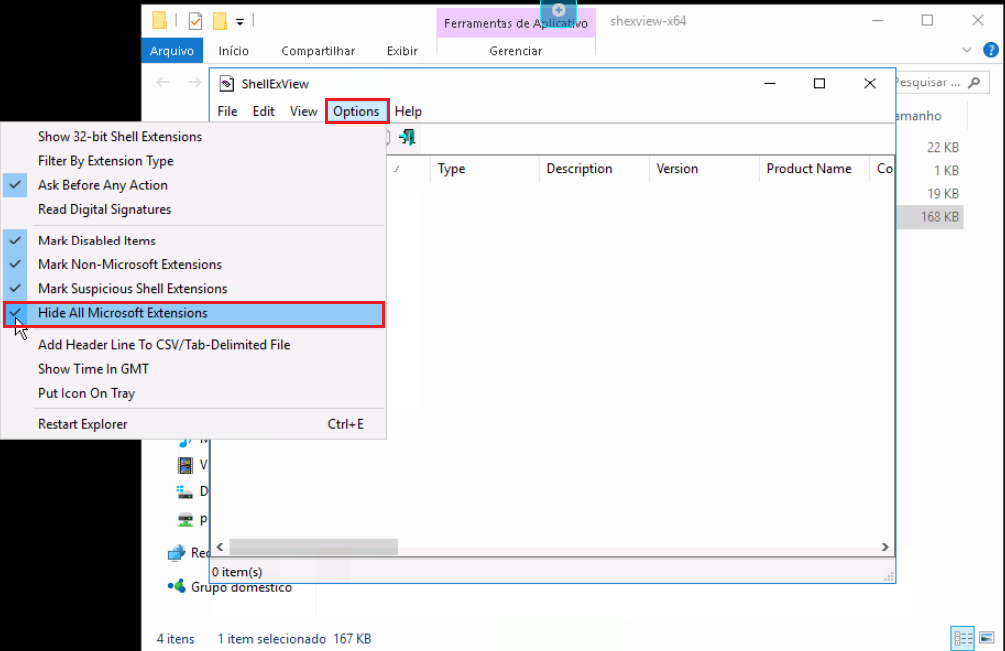1005x651 pixels.
Task: Open the Gerenciar ribbon tab
Action: (x=516, y=51)
